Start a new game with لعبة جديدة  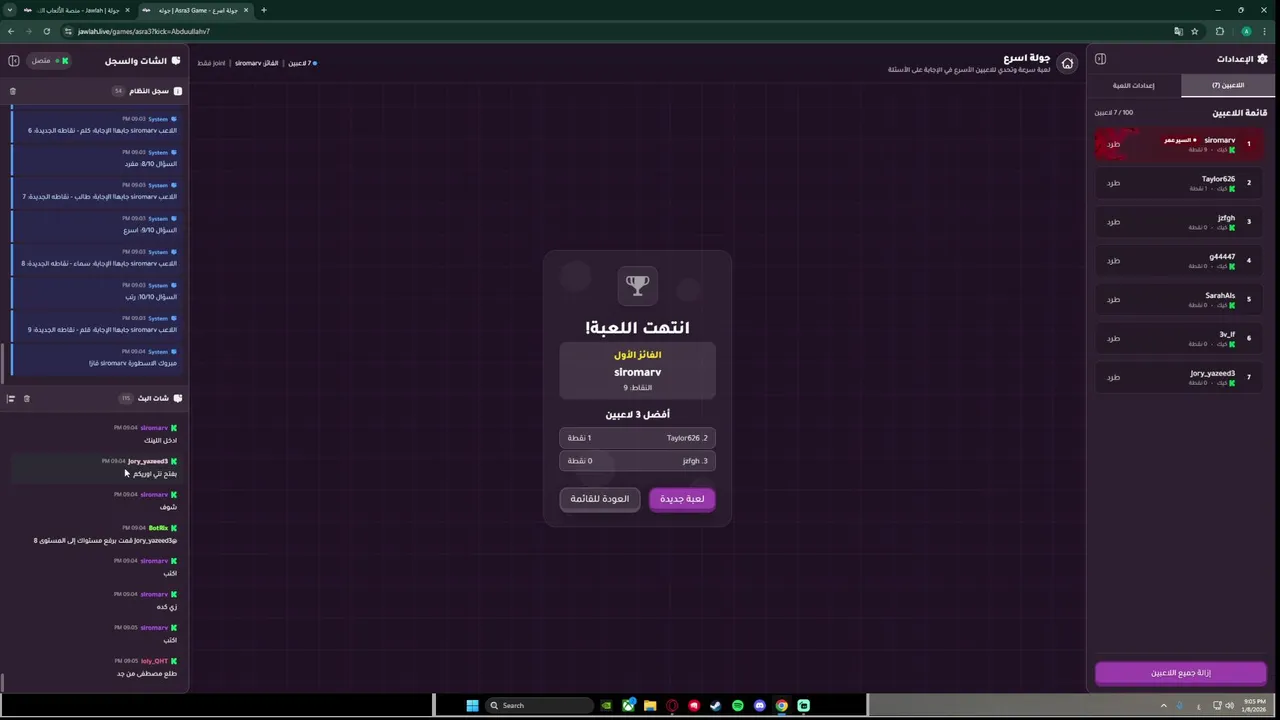point(682,499)
